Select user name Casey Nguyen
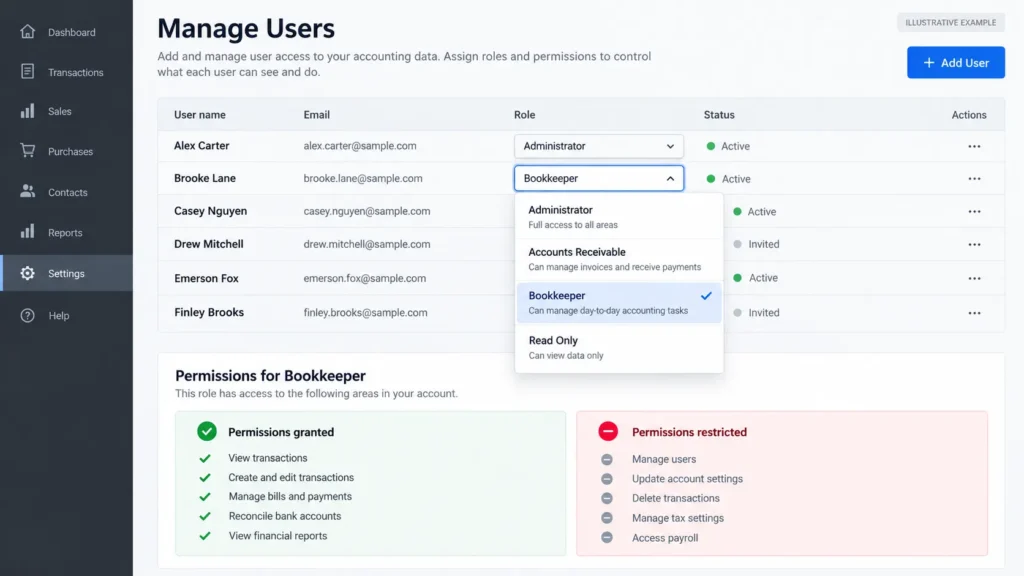This screenshot has height=576, width=1024. [x=210, y=211]
